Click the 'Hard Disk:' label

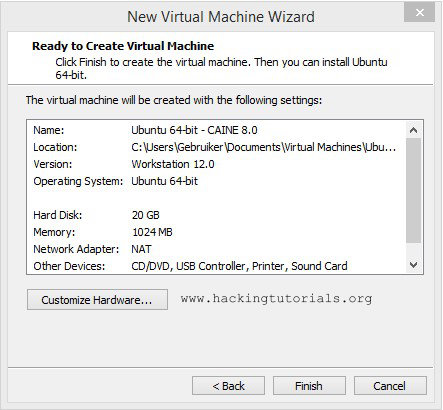coord(58,215)
